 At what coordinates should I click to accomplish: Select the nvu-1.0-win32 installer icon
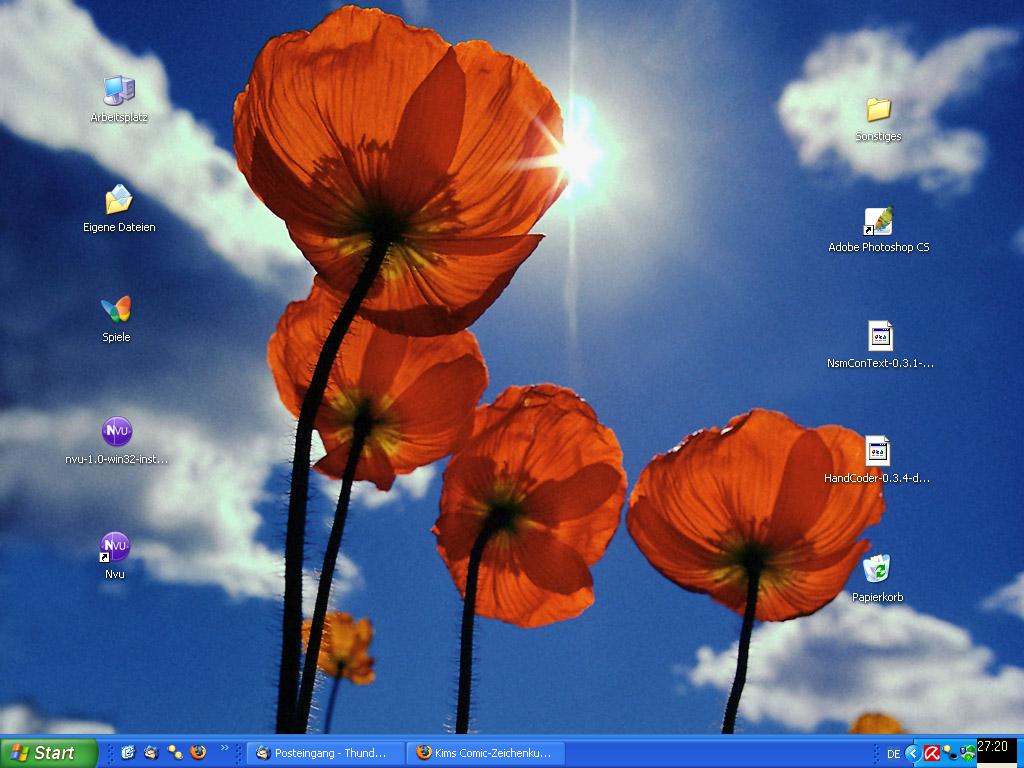(x=117, y=433)
